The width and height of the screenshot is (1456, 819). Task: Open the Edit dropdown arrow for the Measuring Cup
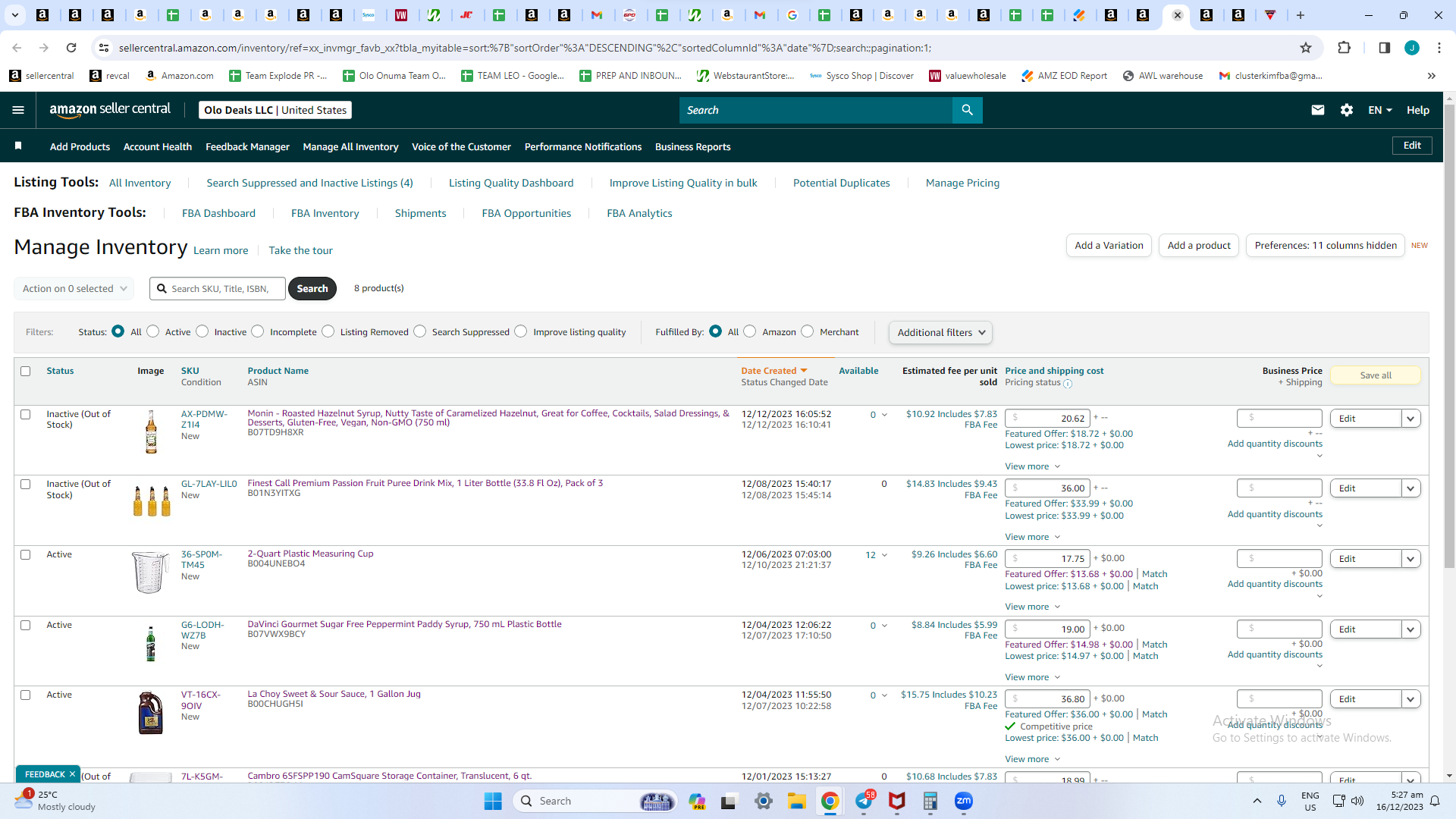tap(1410, 559)
